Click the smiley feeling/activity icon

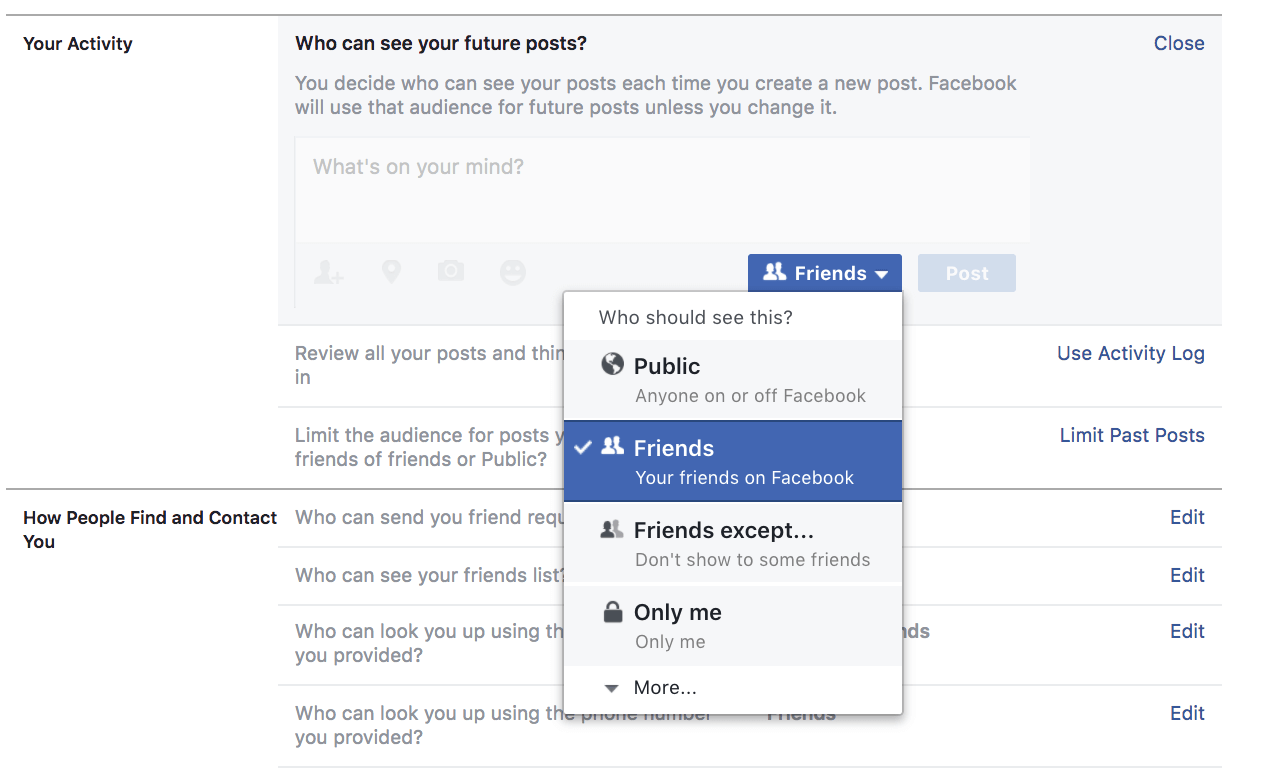513,272
